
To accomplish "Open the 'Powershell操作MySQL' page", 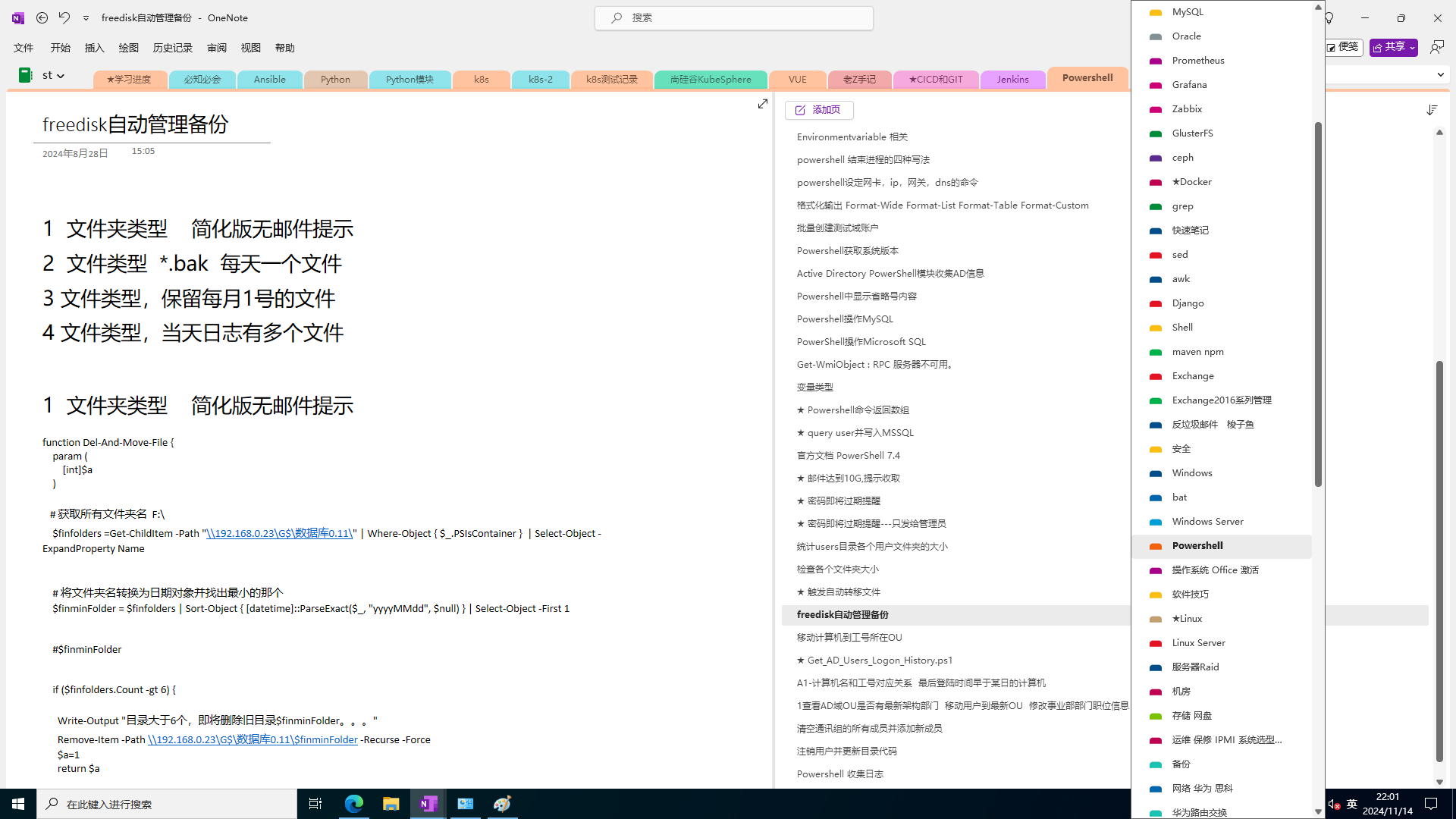I will pos(845,319).
